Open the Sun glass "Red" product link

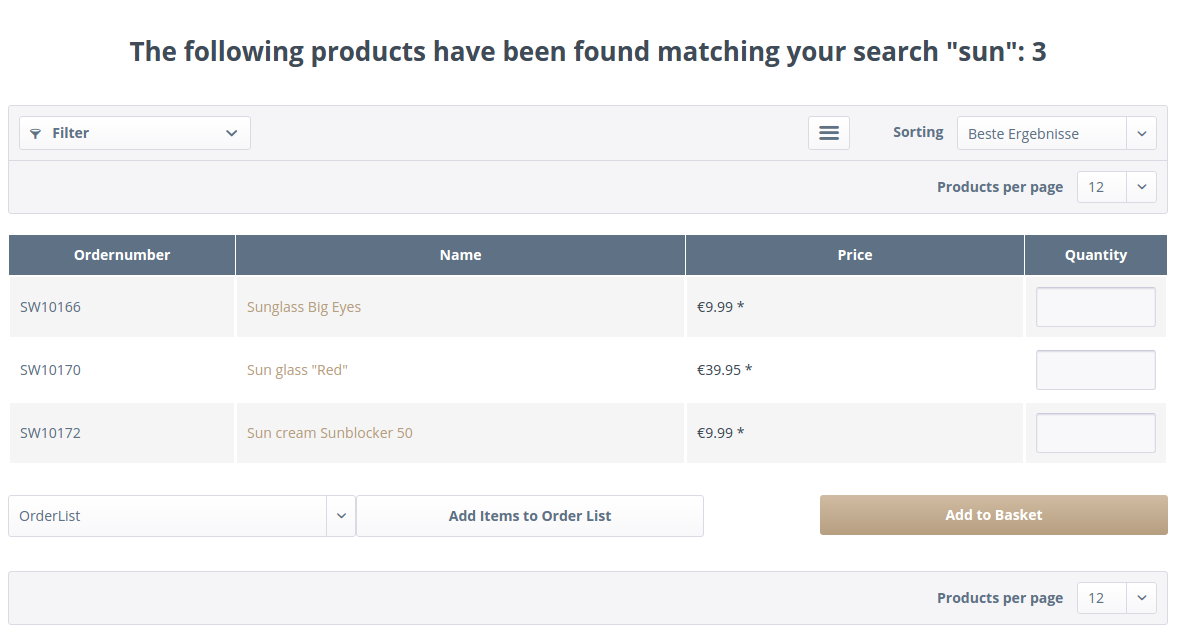[297, 370]
